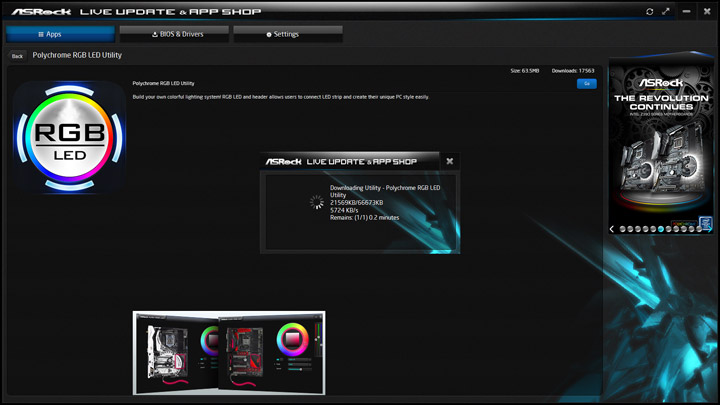Select the fifth banner pagination dot
Viewport: 720px width, 405px height.
[653, 229]
